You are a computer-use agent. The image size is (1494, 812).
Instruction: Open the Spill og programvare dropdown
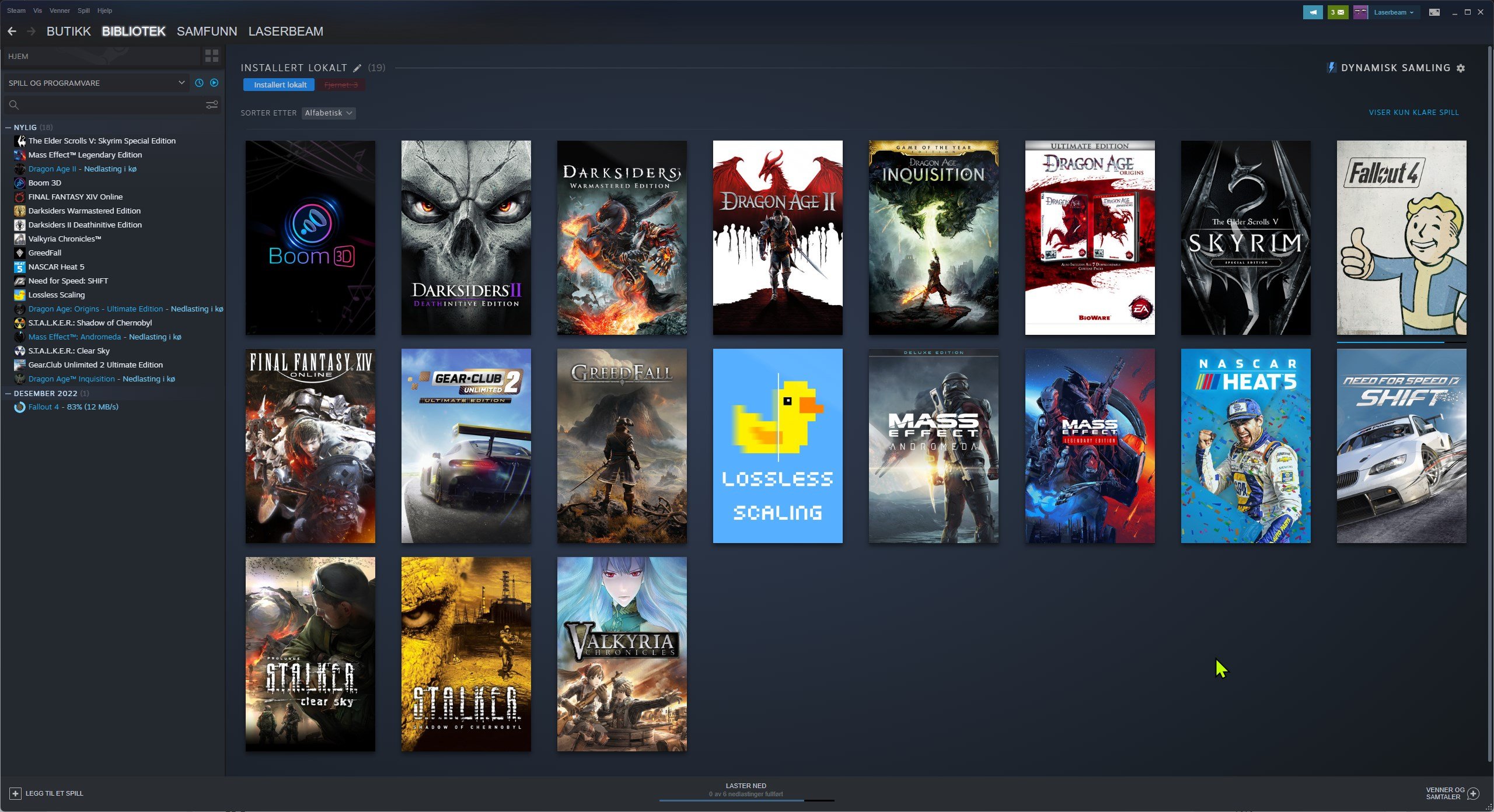click(96, 83)
